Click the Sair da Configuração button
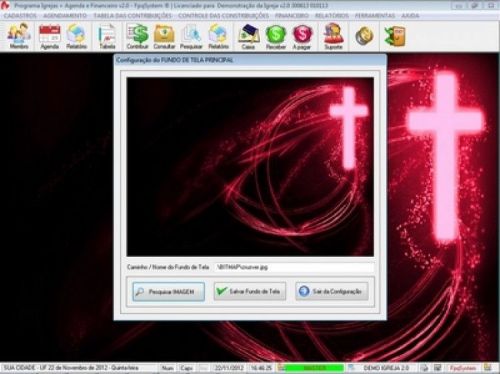This screenshot has width=500, height=374. coord(332,291)
